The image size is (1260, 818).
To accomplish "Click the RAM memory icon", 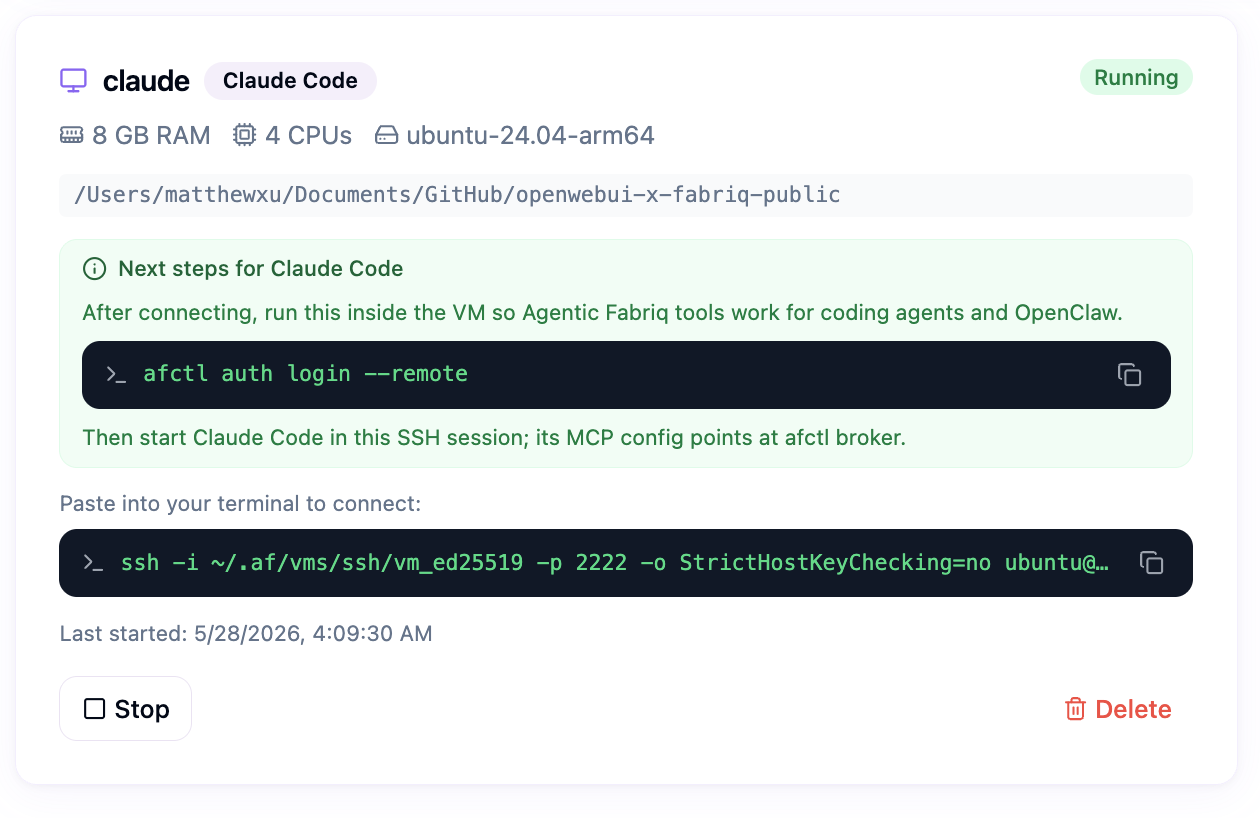I will 72,135.
